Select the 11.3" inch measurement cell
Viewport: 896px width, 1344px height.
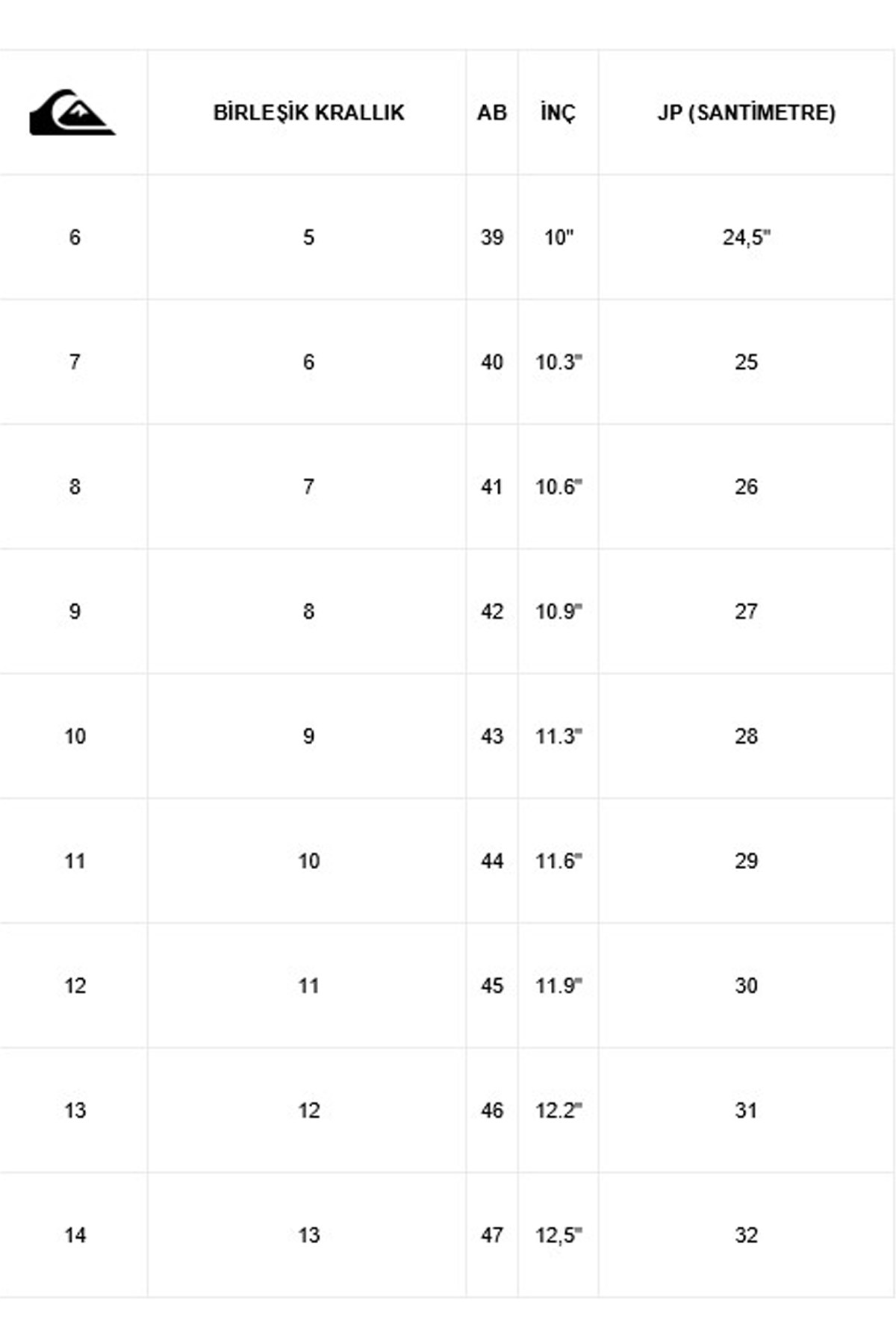558,736
